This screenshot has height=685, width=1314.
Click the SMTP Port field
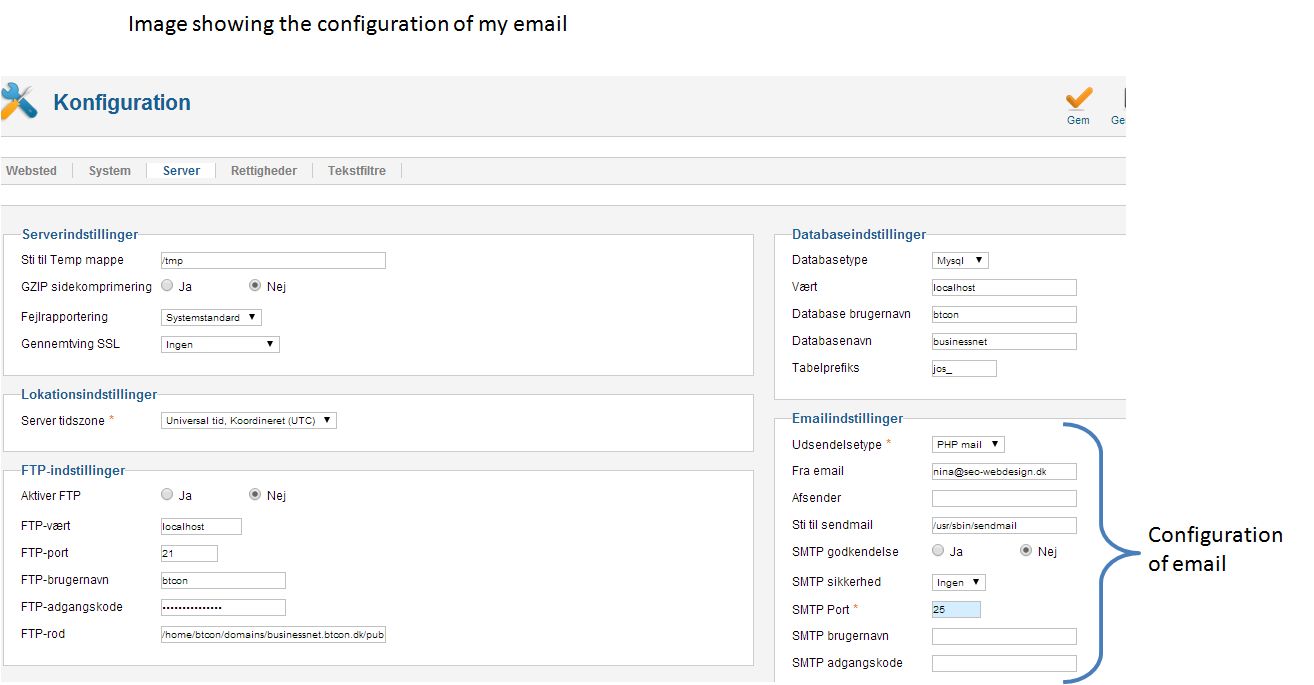click(x=956, y=609)
